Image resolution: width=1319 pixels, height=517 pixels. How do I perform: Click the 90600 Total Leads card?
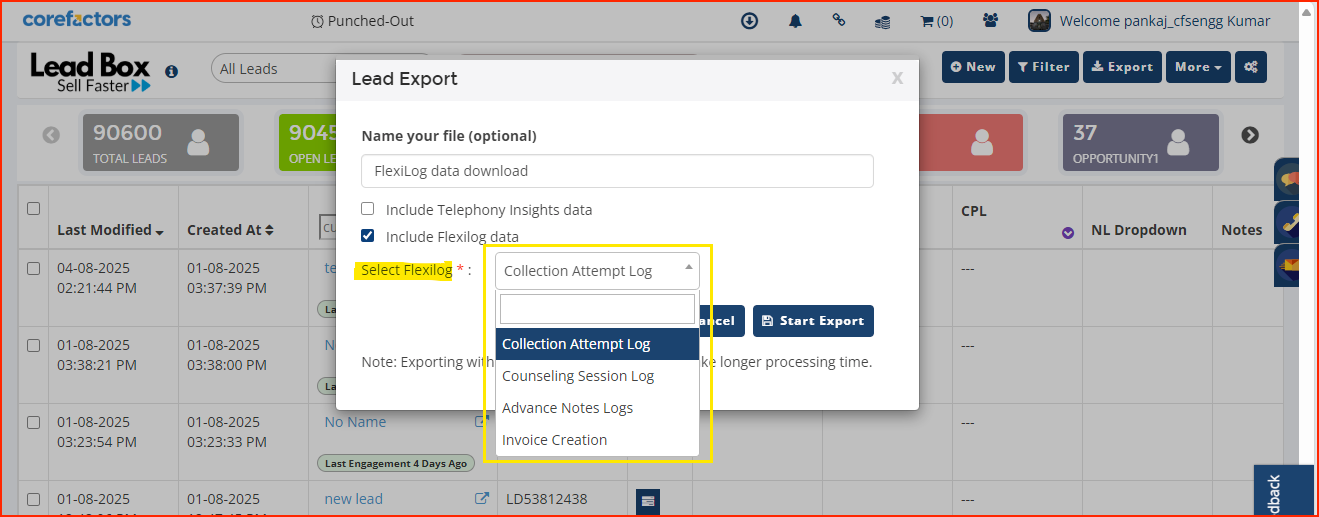tap(161, 142)
